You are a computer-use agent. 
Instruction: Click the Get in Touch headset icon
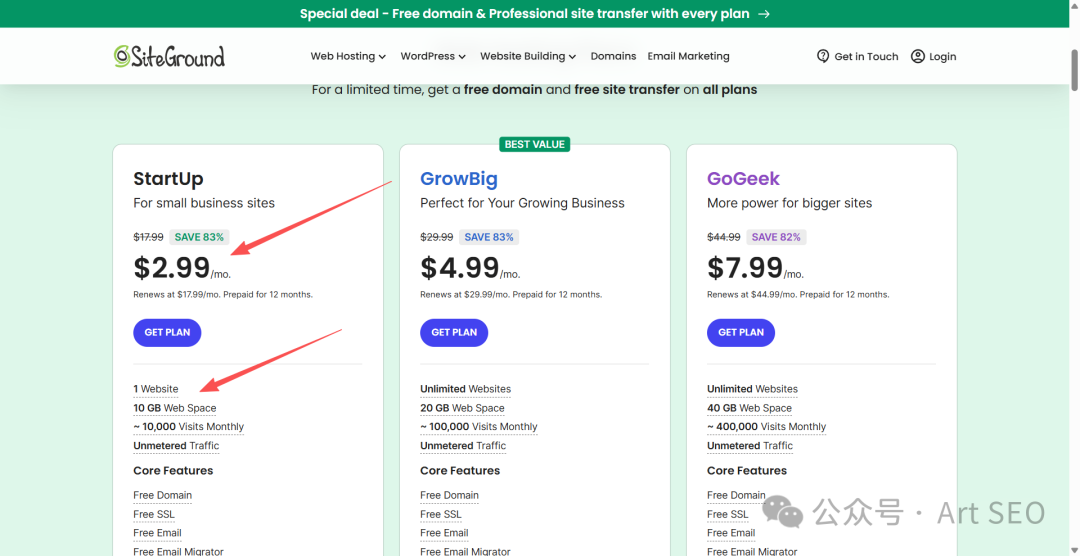pyautogui.click(x=823, y=56)
